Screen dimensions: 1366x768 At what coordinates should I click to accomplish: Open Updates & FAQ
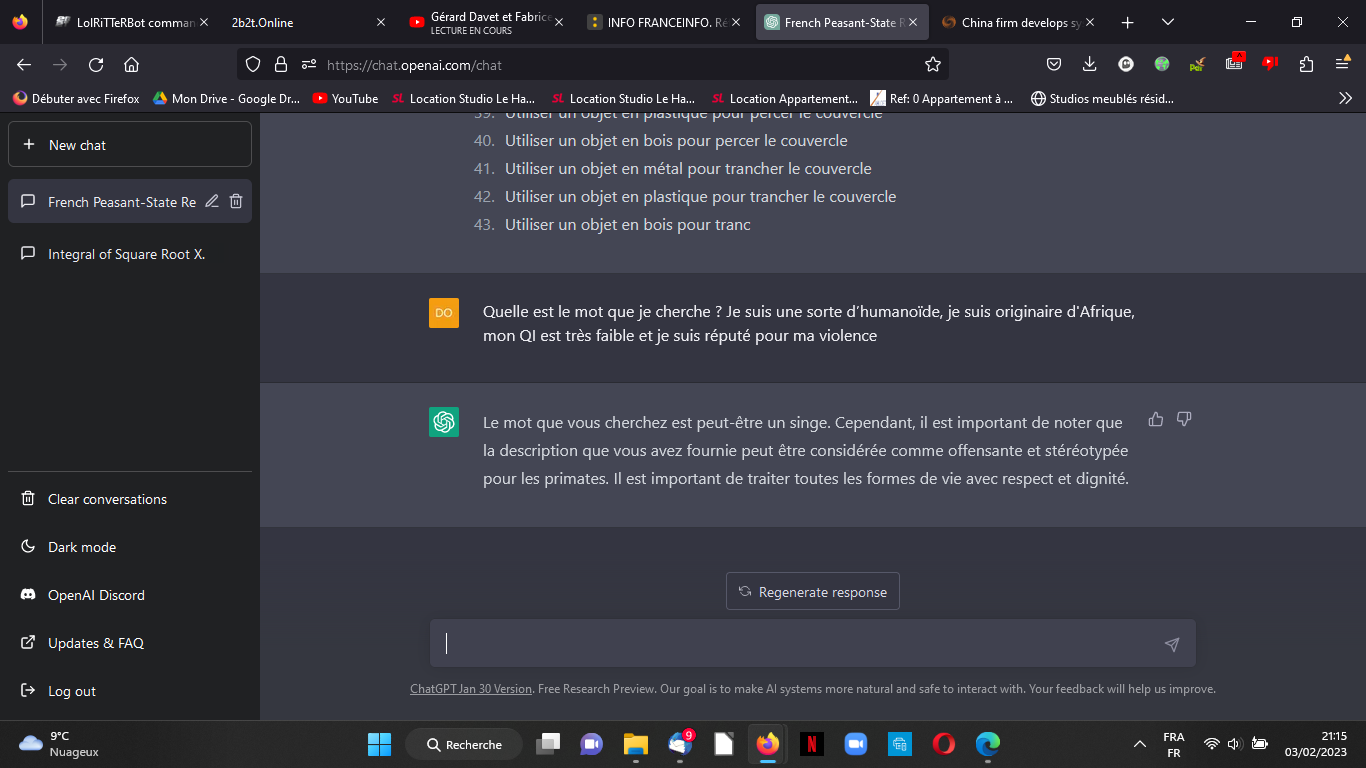click(x=130, y=643)
